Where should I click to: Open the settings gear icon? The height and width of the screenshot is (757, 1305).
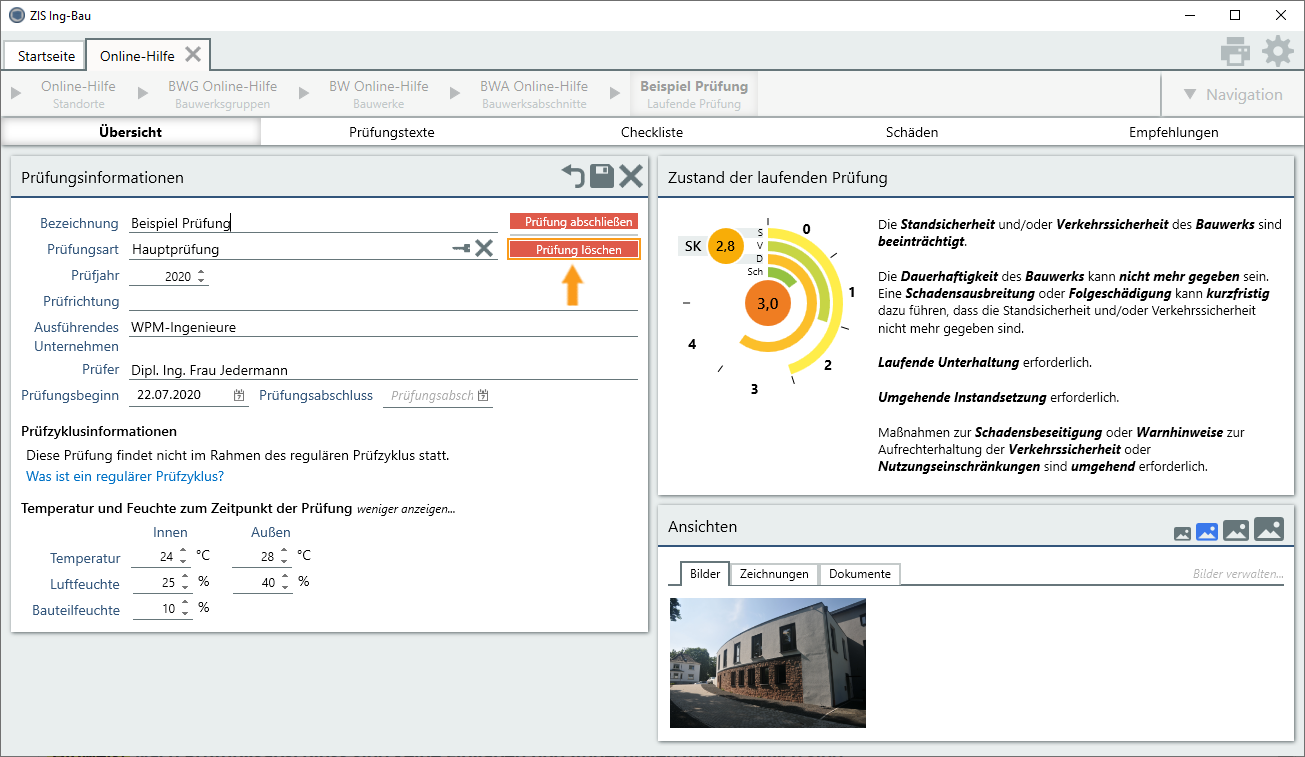1278,52
